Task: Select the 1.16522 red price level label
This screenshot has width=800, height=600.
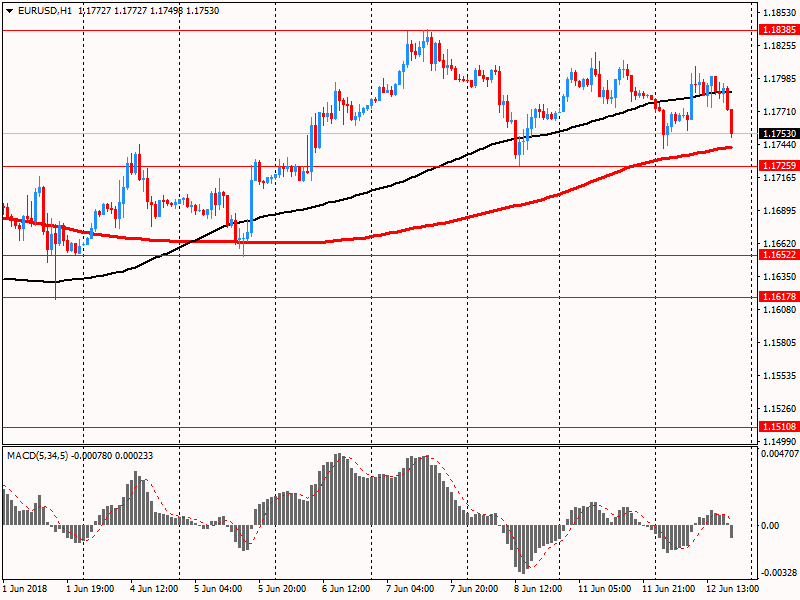Action: coord(779,255)
